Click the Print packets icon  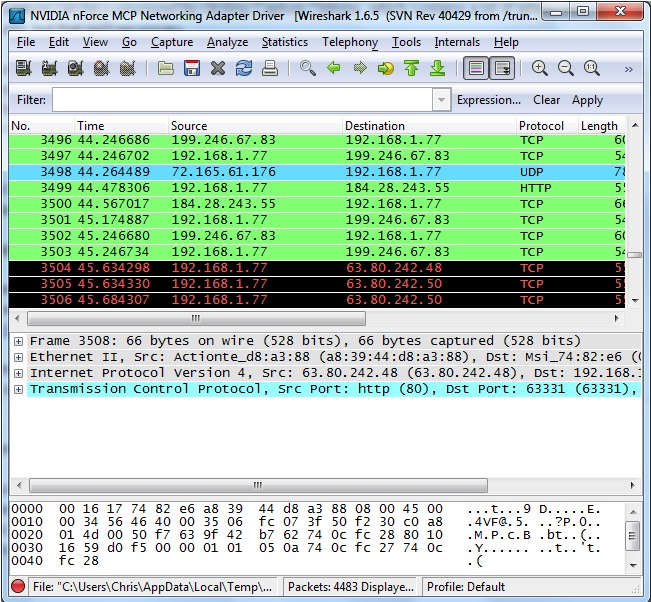click(270, 68)
